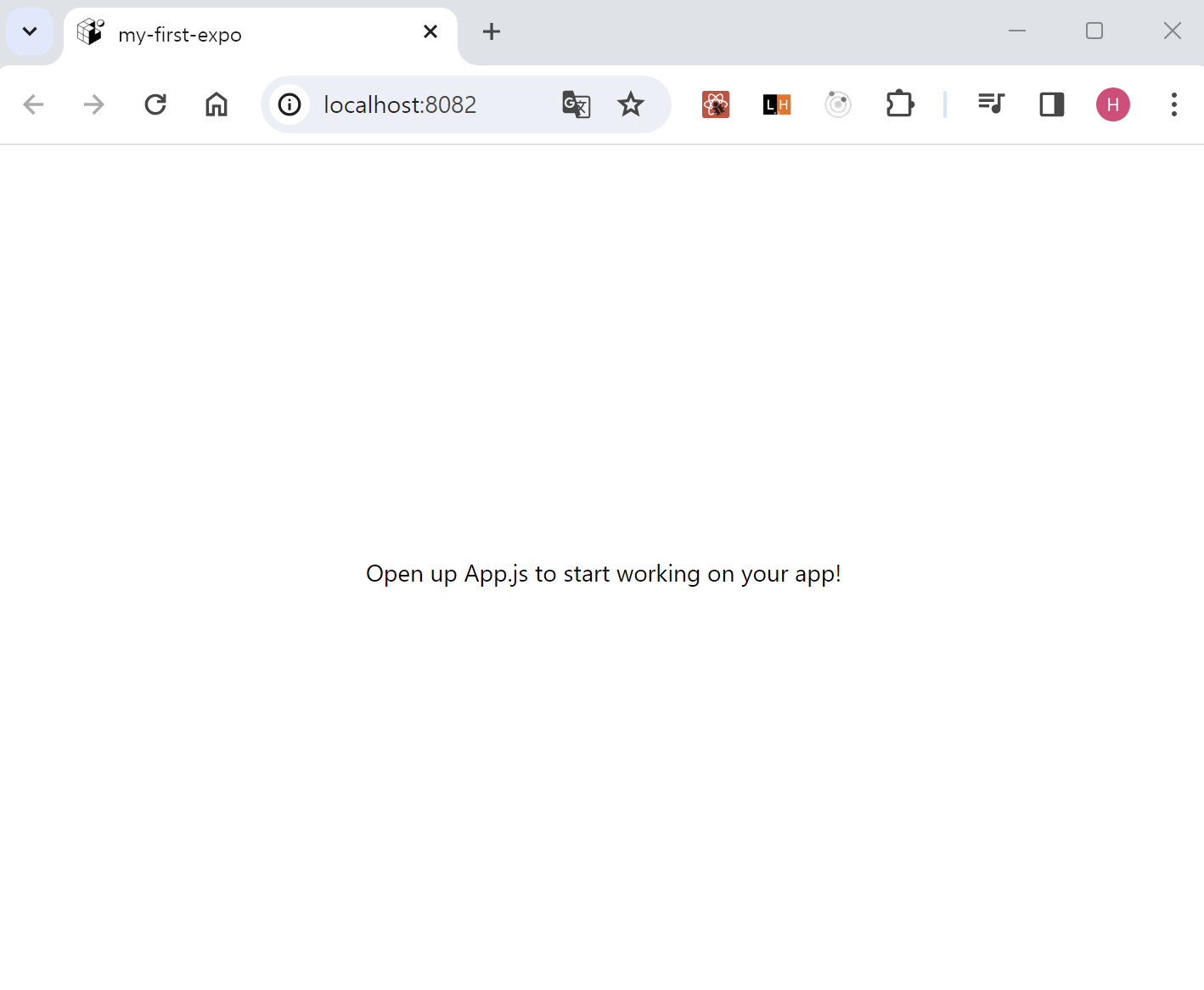Go back to the previous page
This screenshot has height=990, width=1204.
click(x=33, y=104)
